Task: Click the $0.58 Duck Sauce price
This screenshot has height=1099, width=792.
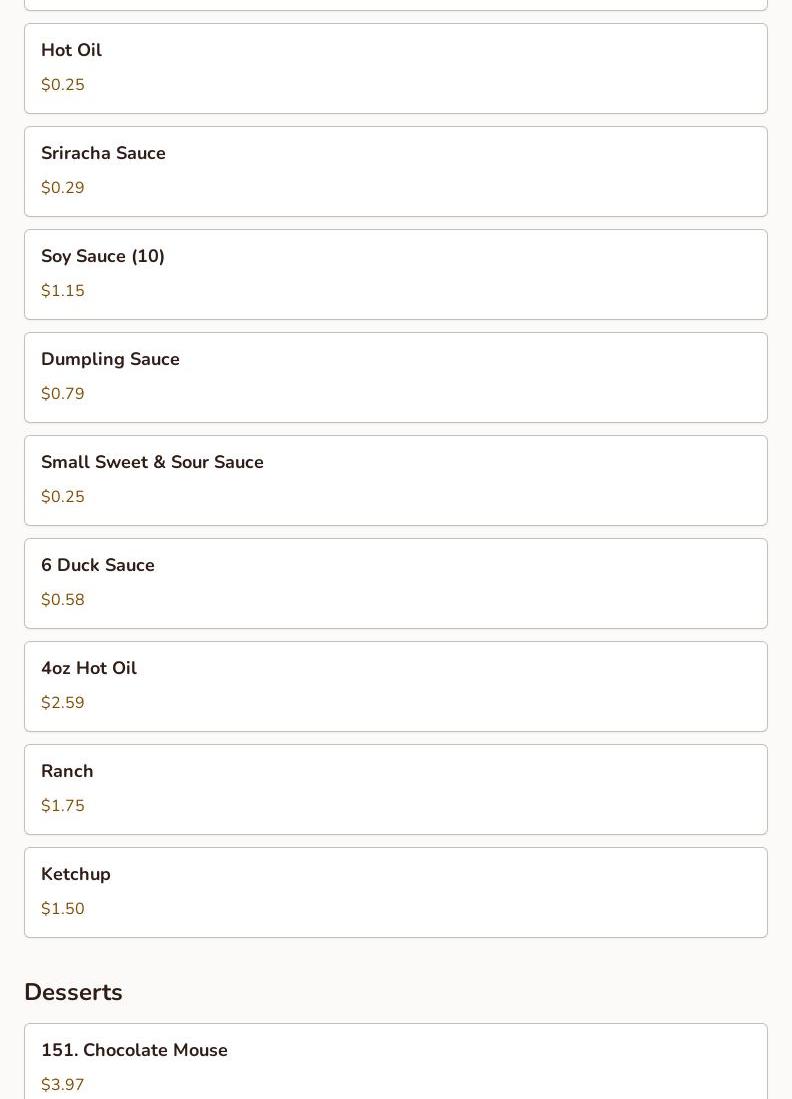Action: (63, 600)
